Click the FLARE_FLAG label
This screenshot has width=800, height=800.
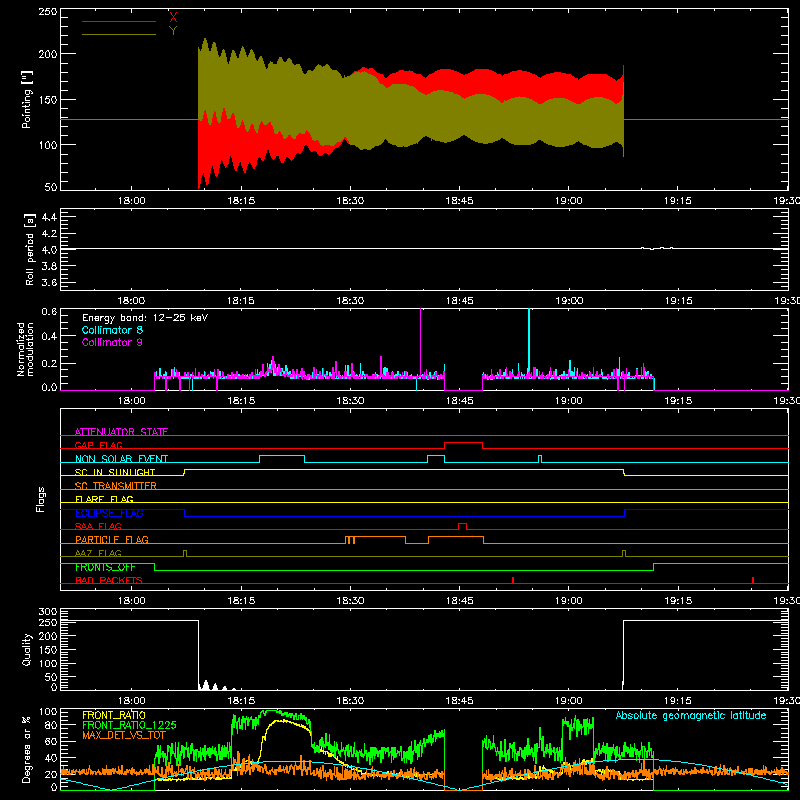point(104,499)
